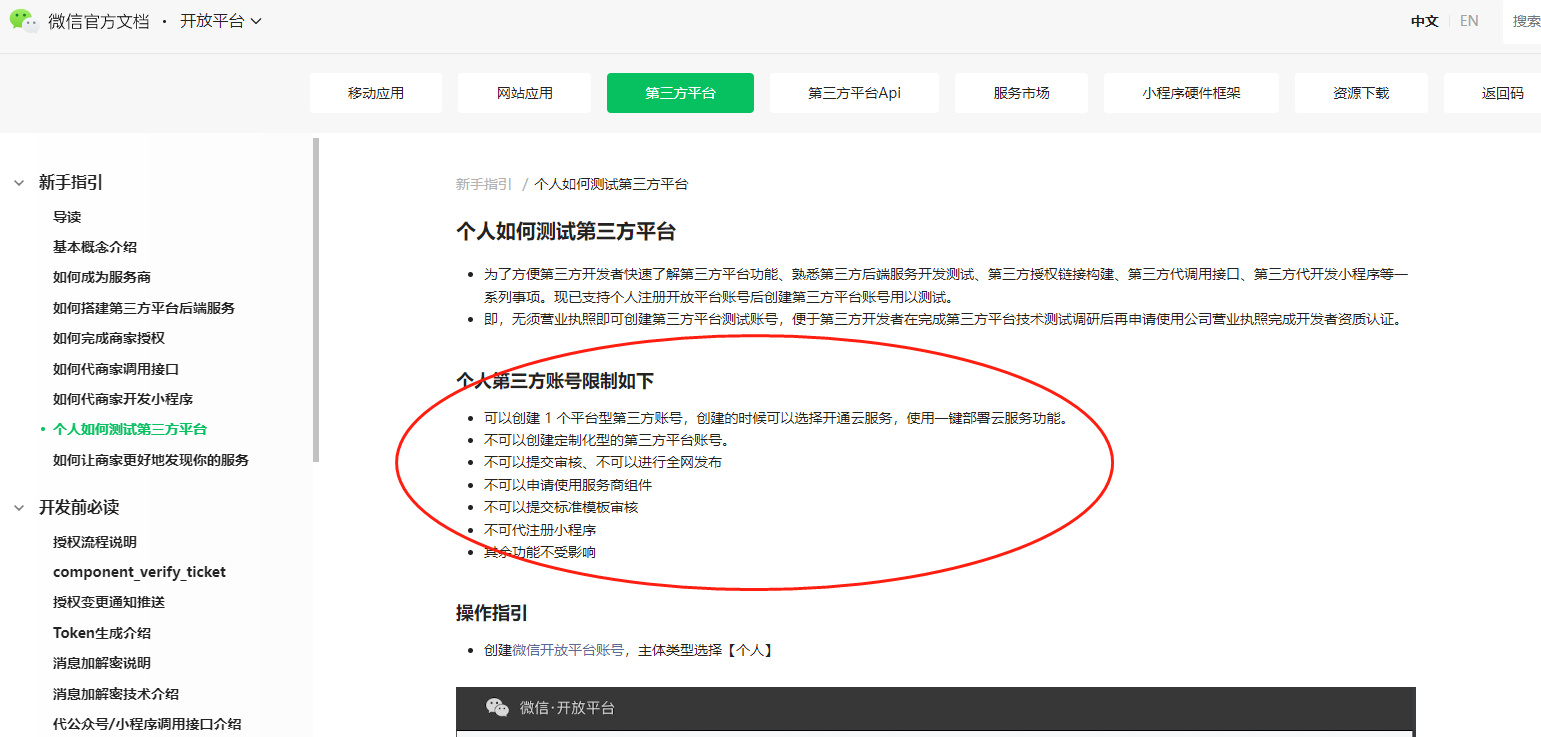Image resolution: width=1541 pixels, height=737 pixels.
Task: Open 如何代商家开发小程序 sidebar item
Action: [x=123, y=399]
